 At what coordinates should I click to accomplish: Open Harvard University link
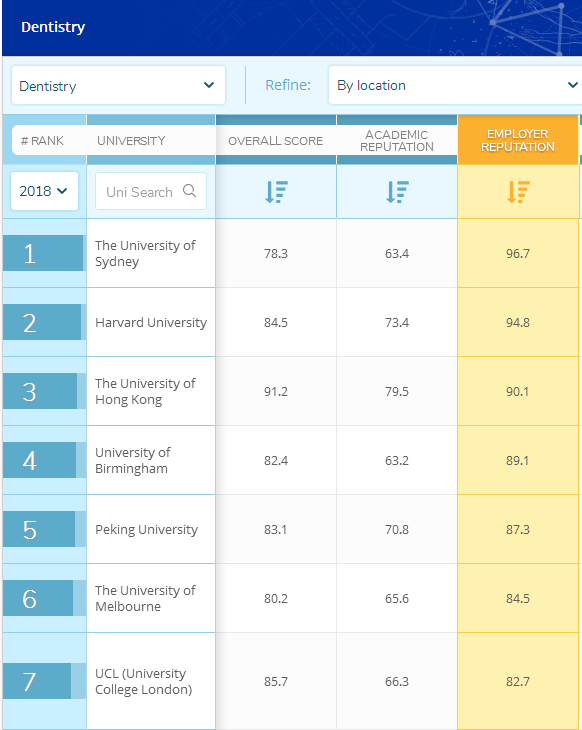(151, 322)
